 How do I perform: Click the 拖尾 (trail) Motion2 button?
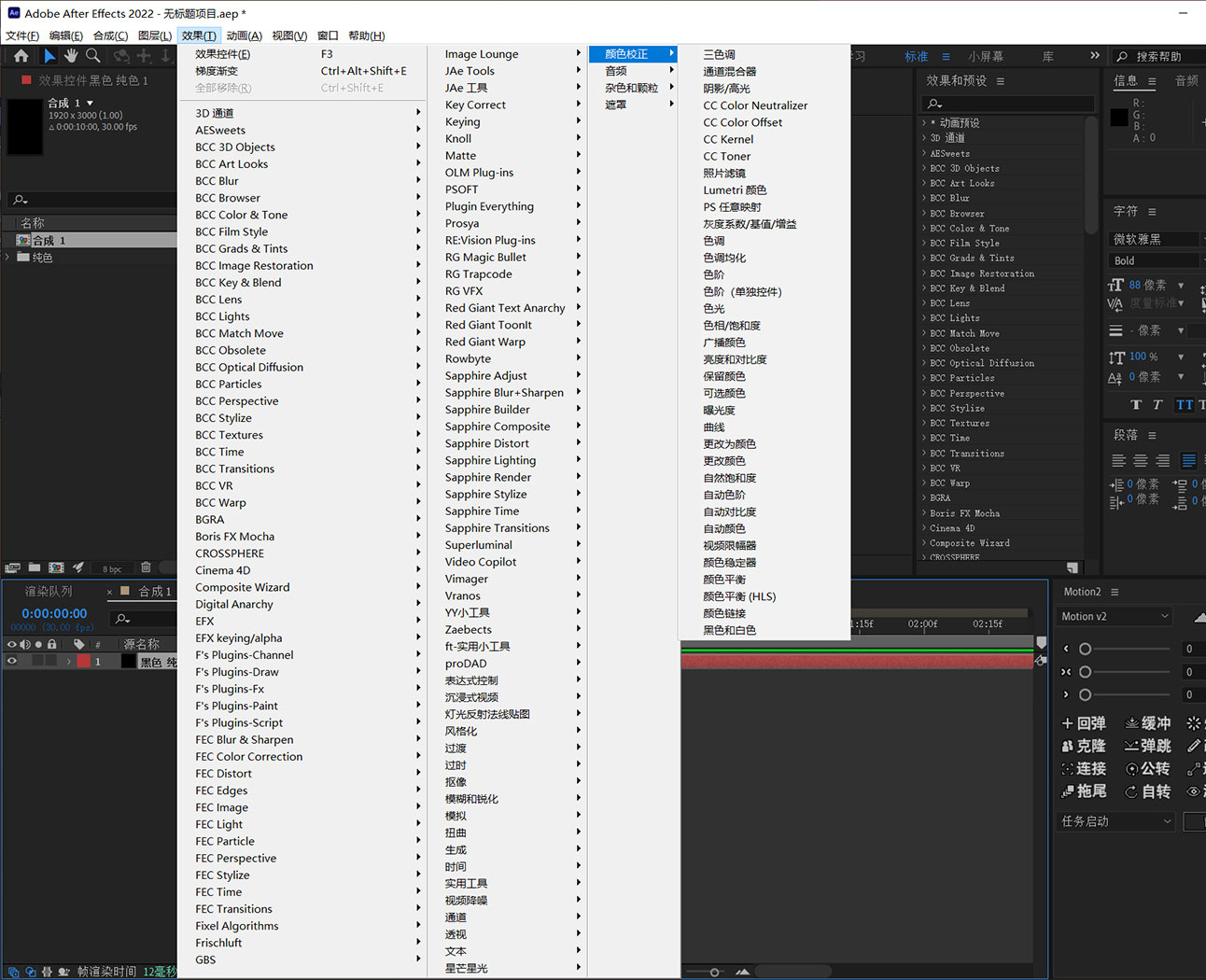click(1084, 791)
